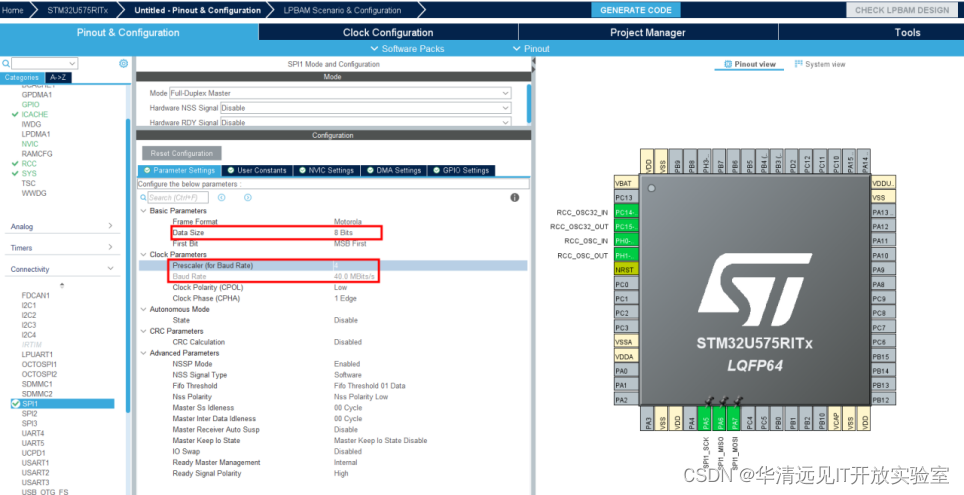This screenshot has width=964, height=495.
Task: Open LPBAM Scenario & Configuration breadcrumb
Action: [x=342, y=10]
